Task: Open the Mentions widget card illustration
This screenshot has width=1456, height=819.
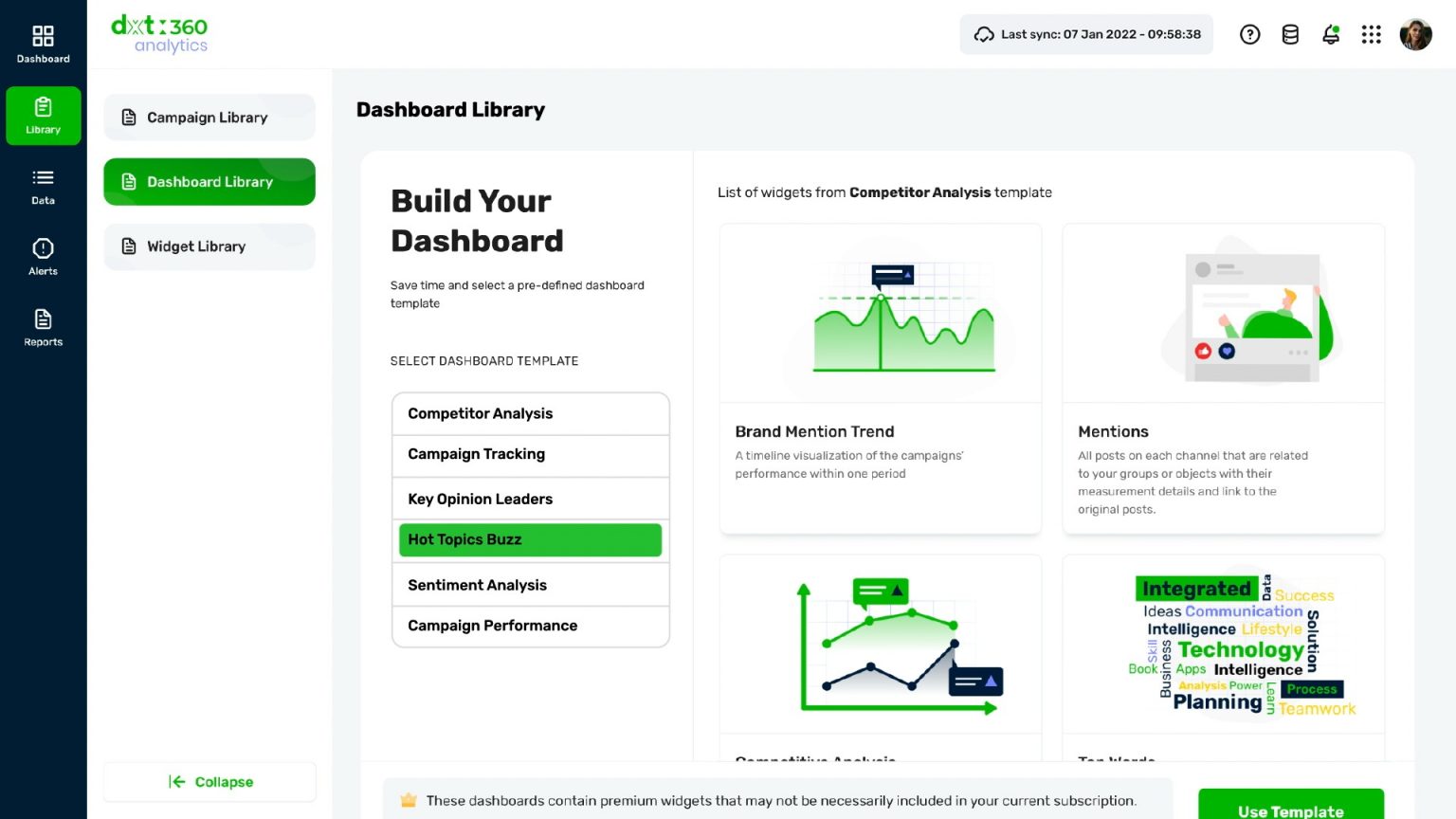Action: (x=1223, y=315)
